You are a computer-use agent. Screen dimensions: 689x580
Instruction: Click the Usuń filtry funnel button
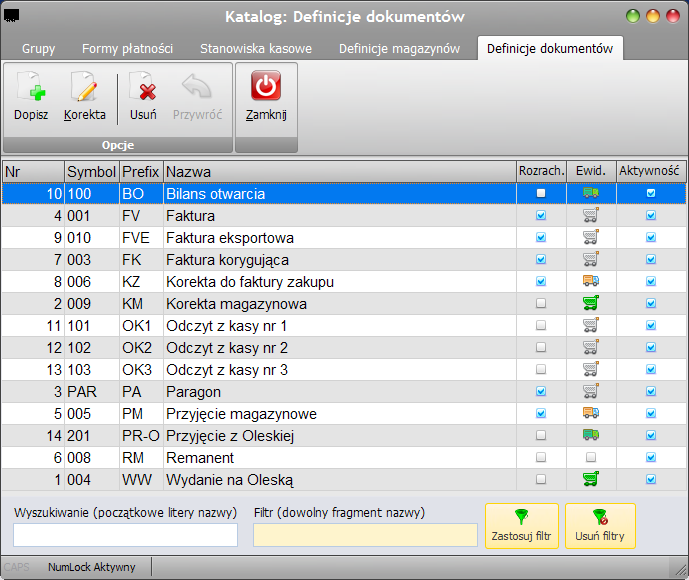600,526
